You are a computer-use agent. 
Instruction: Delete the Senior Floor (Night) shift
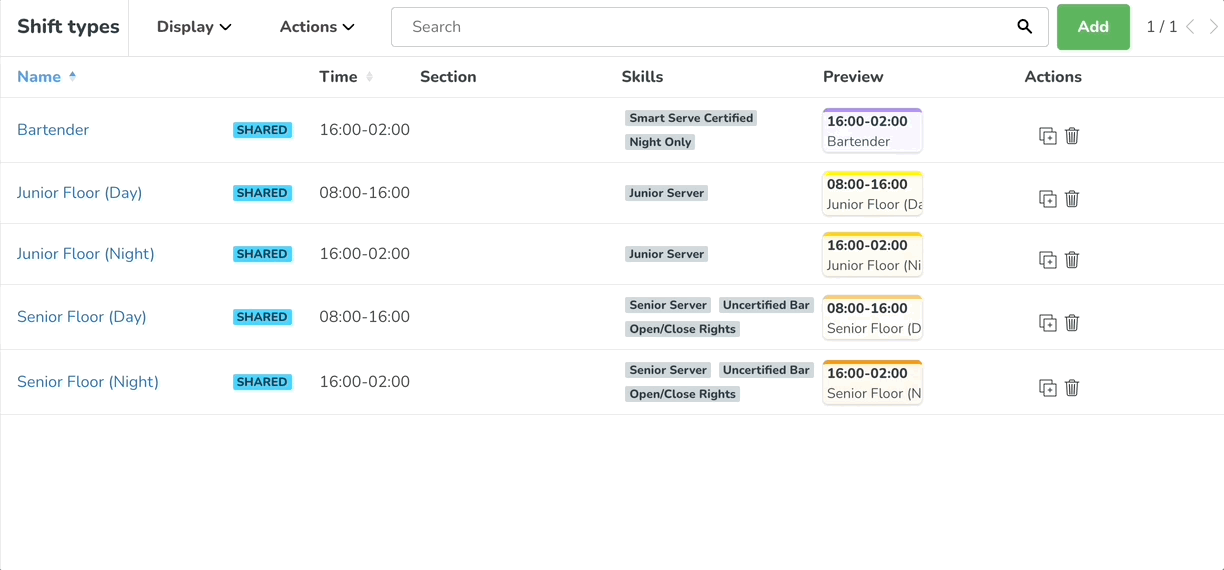coord(1072,388)
